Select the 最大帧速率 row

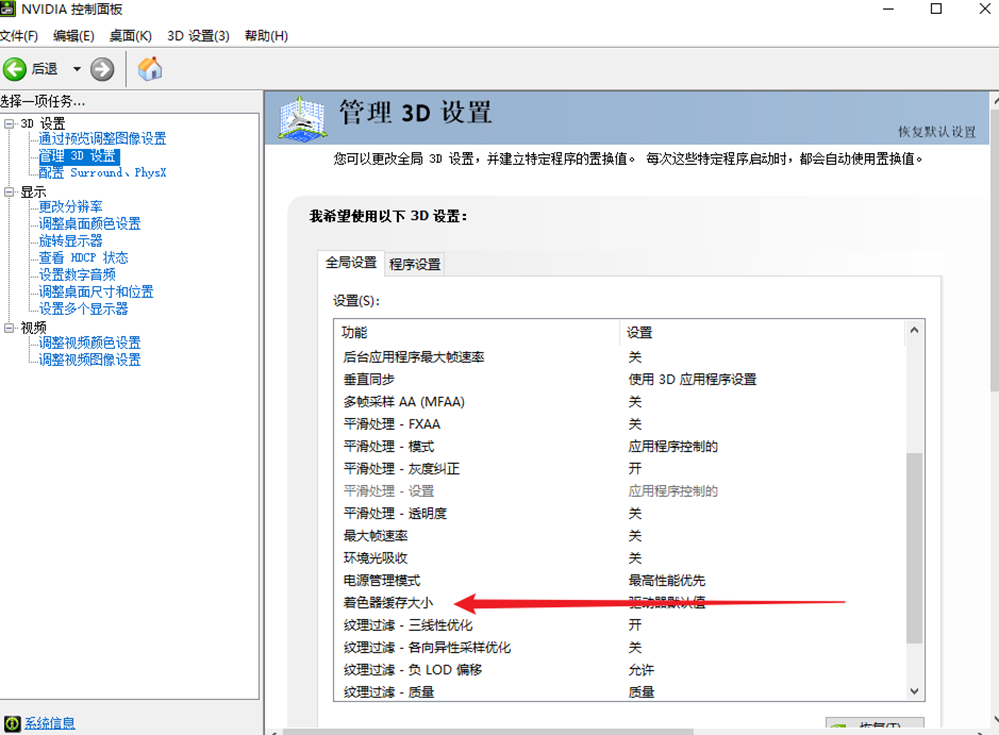pos(619,536)
